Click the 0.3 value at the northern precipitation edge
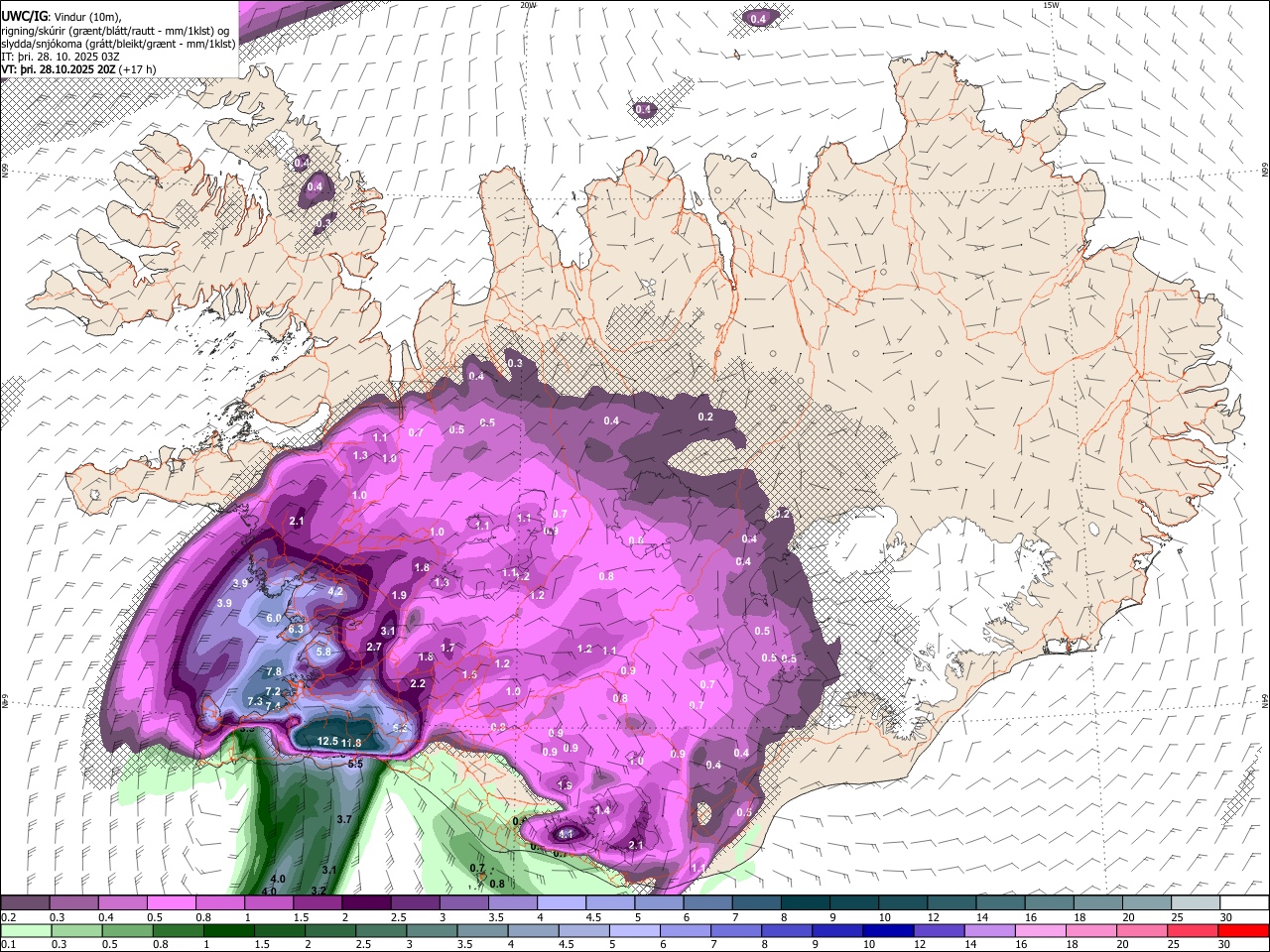Image resolution: width=1270 pixels, height=952 pixels. coord(515,363)
